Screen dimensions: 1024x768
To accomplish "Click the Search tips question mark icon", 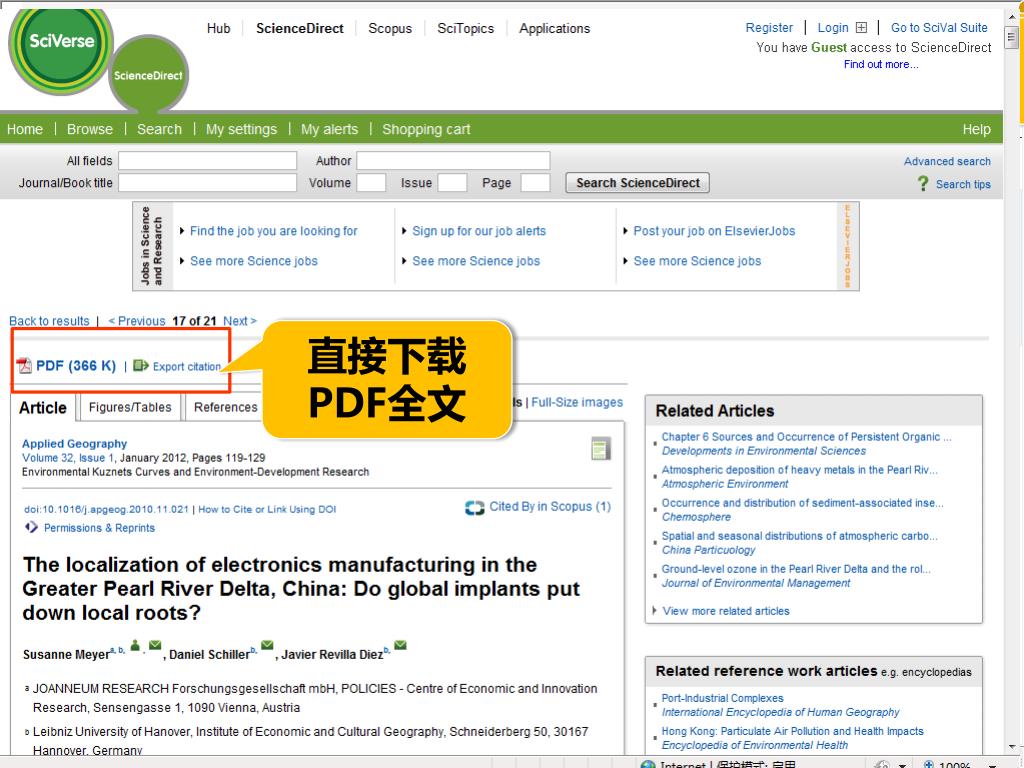I will [923, 184].
